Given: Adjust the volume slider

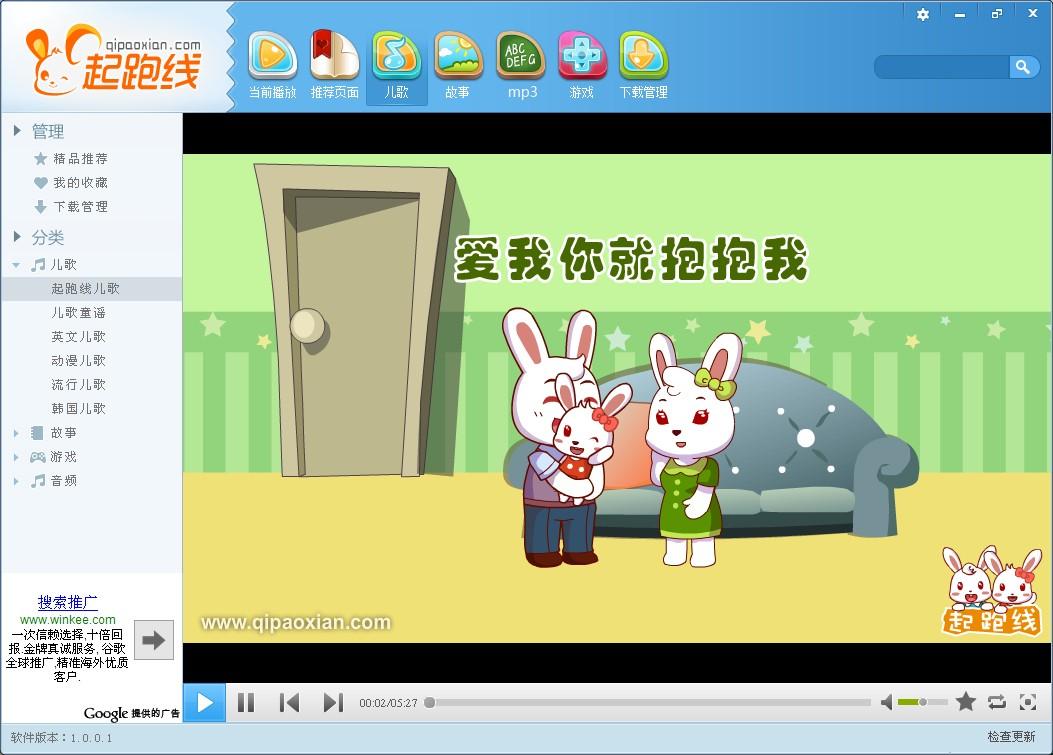Looking at the screenshot, I should (923, 703).
